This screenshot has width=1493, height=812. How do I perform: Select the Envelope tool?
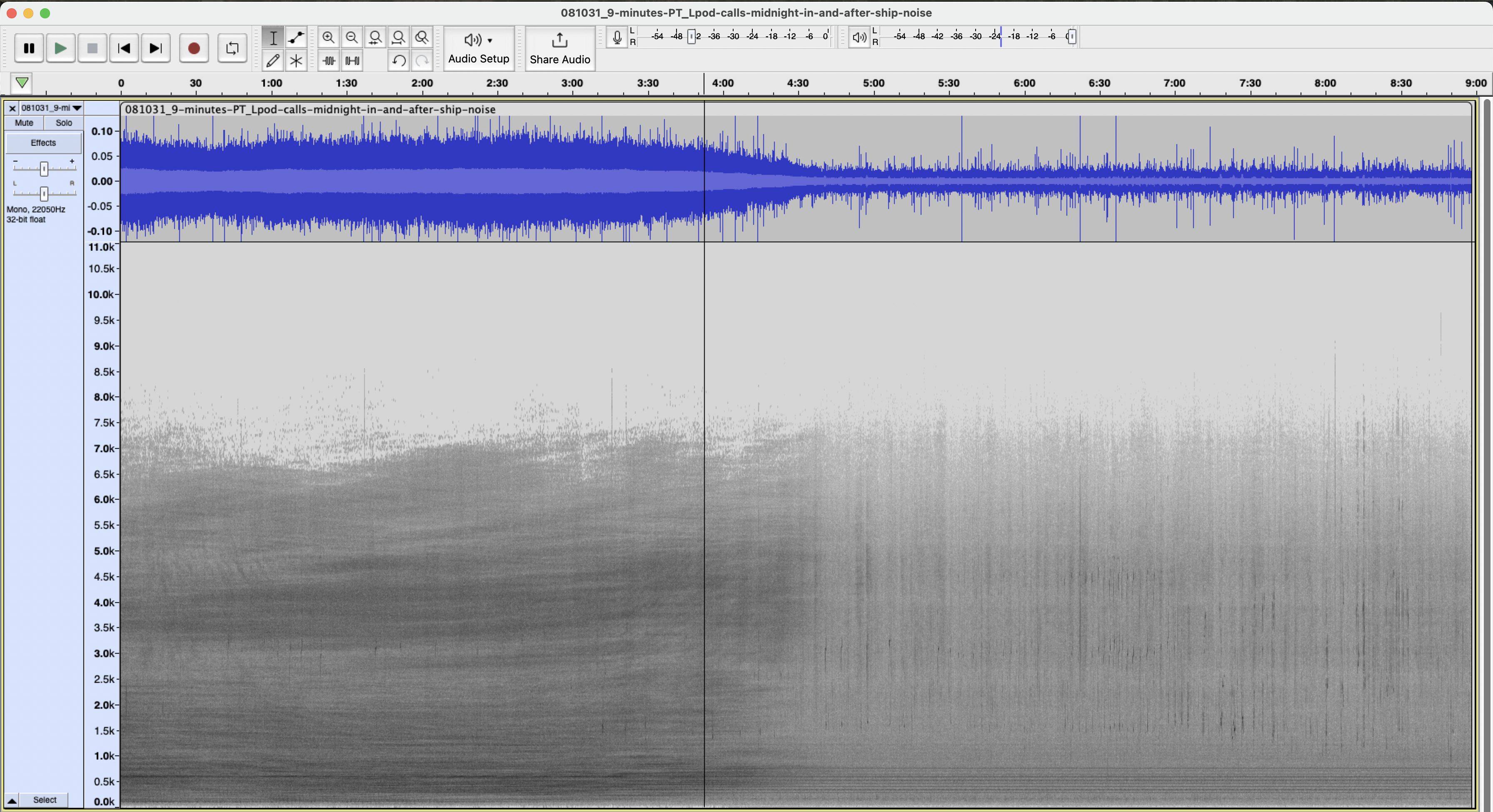pos(296,37)
